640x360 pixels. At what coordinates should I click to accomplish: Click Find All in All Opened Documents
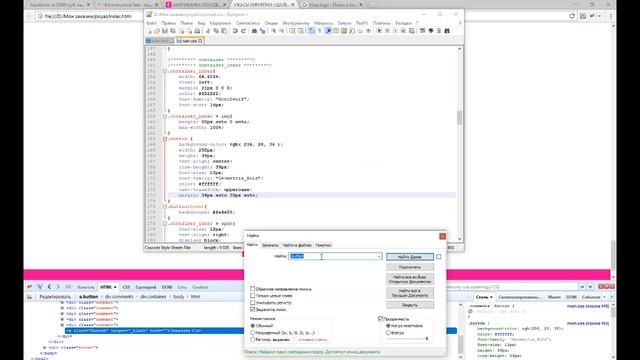pyautogui.click(x=410, y=279)
